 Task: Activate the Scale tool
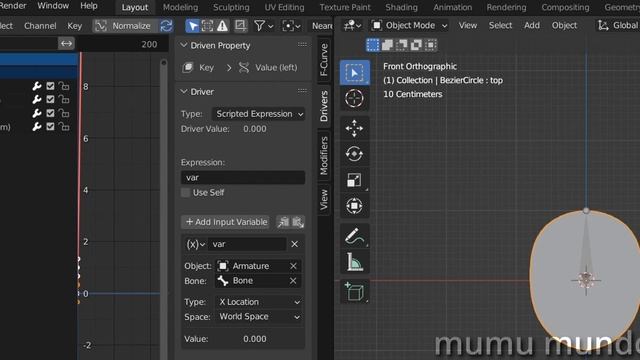354,180
